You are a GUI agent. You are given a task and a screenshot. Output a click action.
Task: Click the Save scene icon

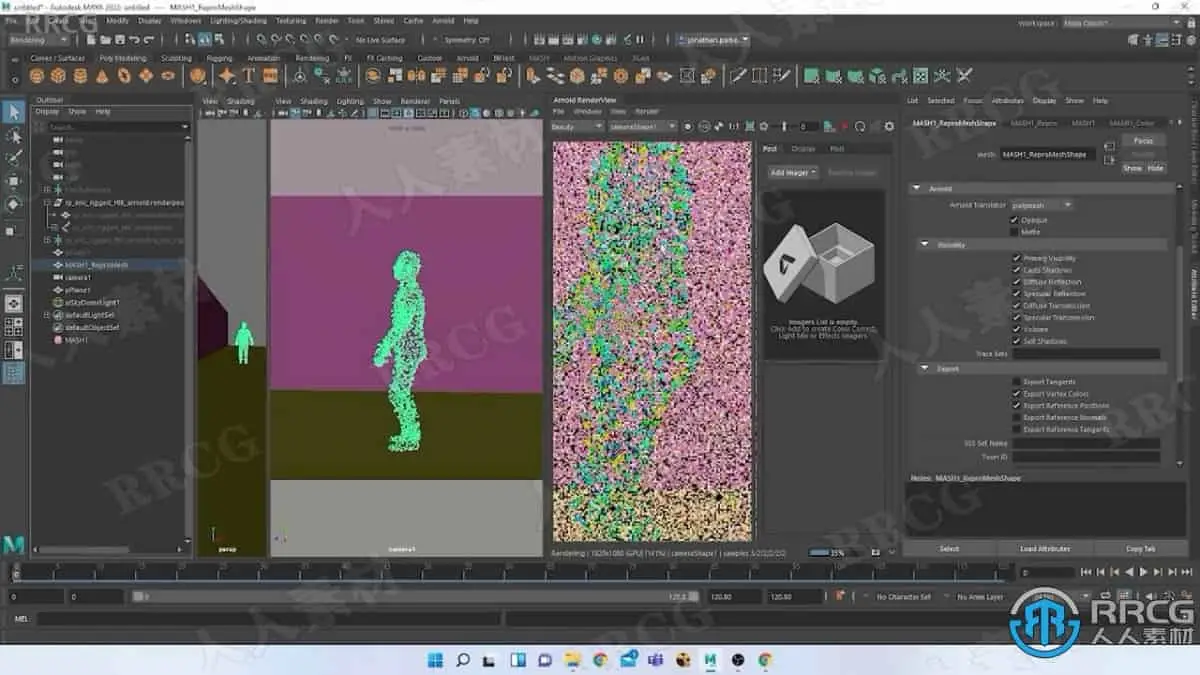[x=119, y=40]
